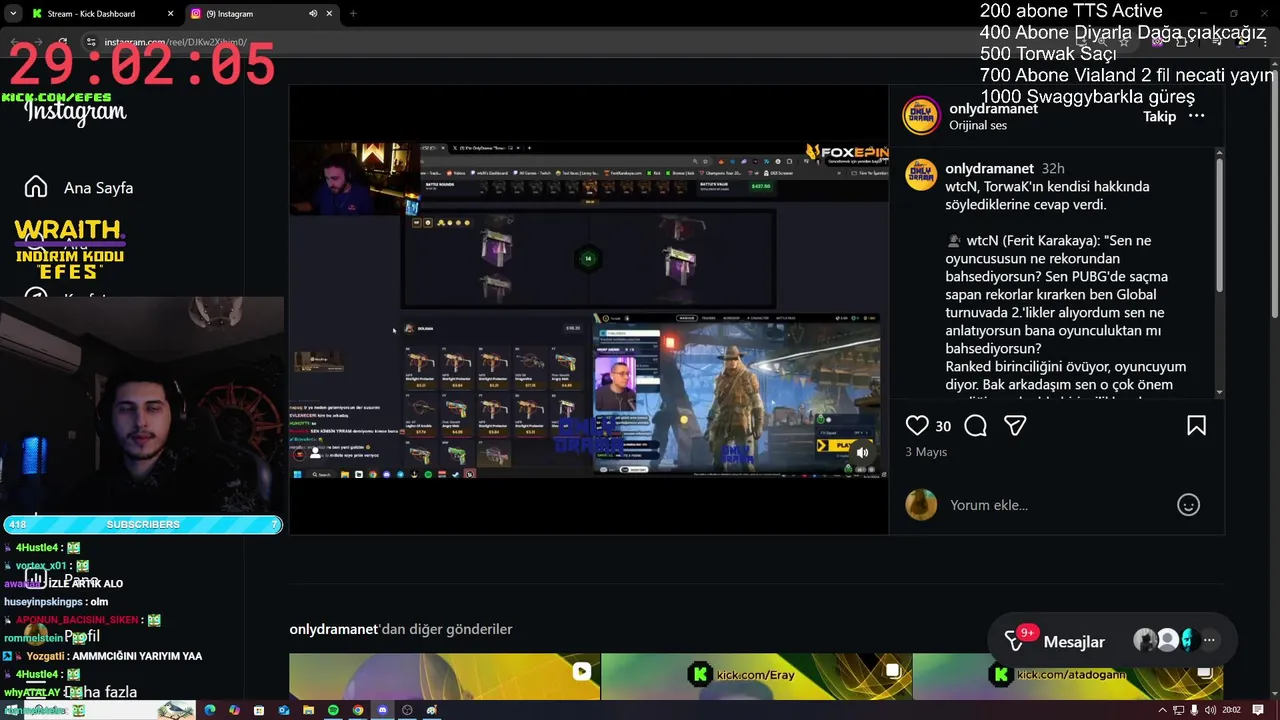Mute the Instagram tab via speaker icon
Image resolution: width=1280 pixels, height=720 pixels.
tap(313, 14)
